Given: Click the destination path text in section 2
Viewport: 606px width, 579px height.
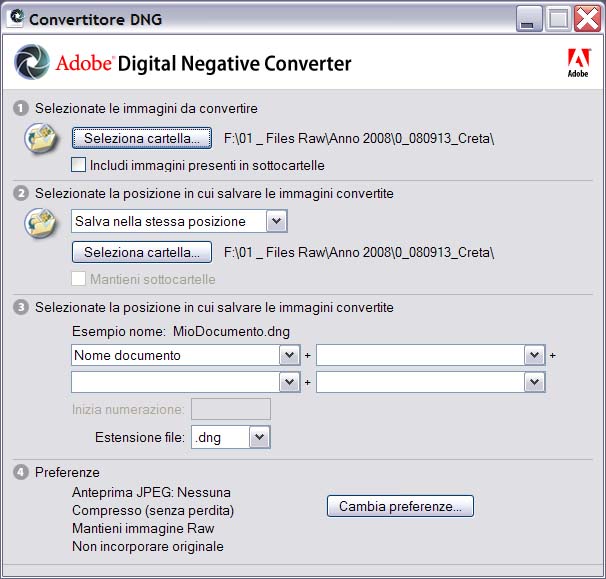Looking at the screenshot, I should tap(359, 252).
